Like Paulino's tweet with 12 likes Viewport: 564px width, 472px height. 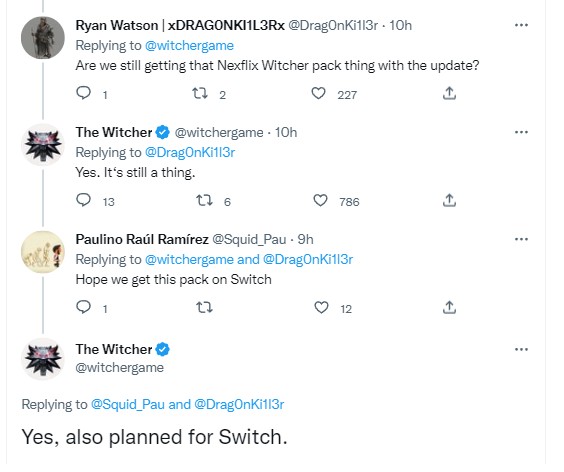pos(321,308)
